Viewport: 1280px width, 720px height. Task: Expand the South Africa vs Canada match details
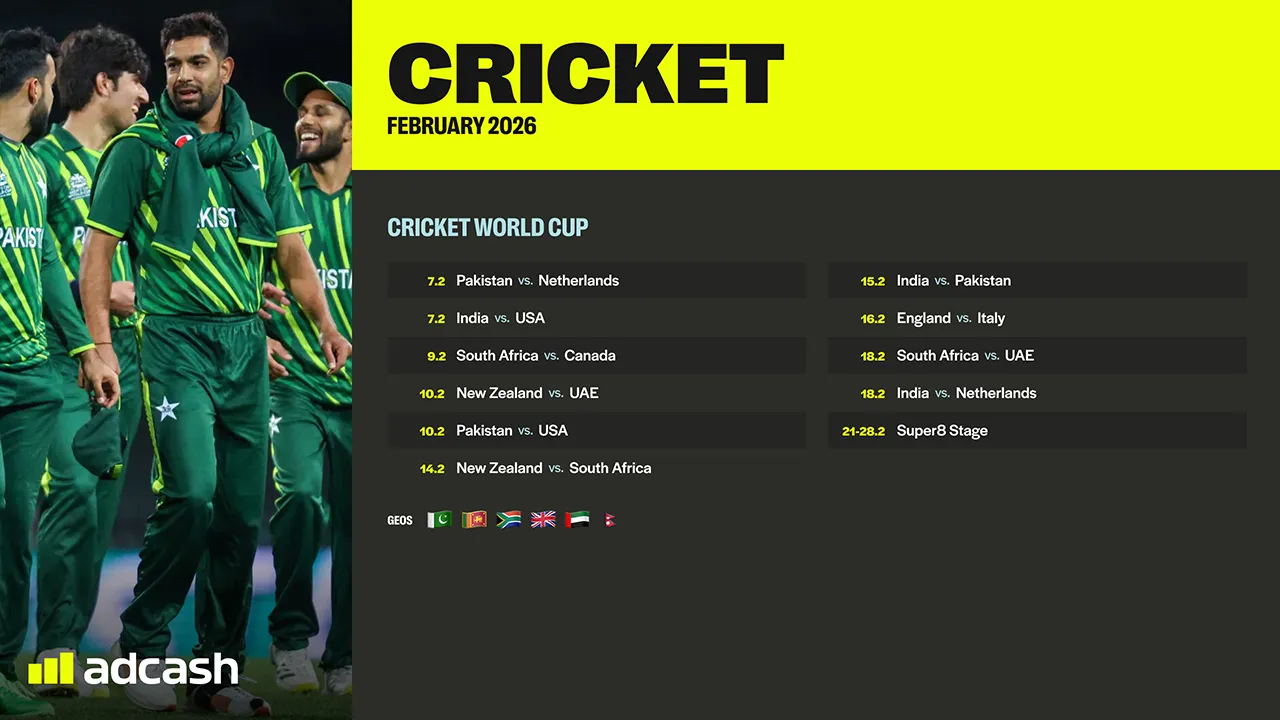pos(596,355)
